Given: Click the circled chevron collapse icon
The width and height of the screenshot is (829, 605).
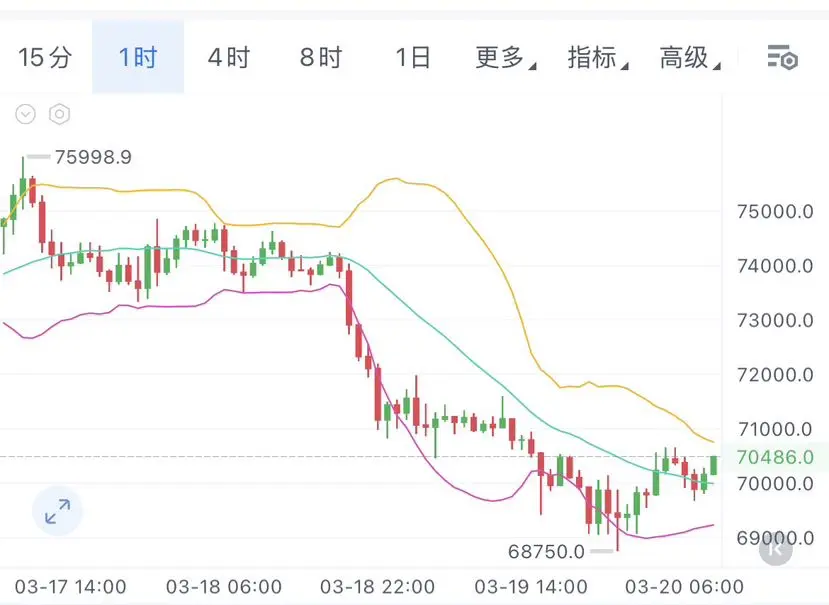Looking at the screenshot, I should (25, 114).
